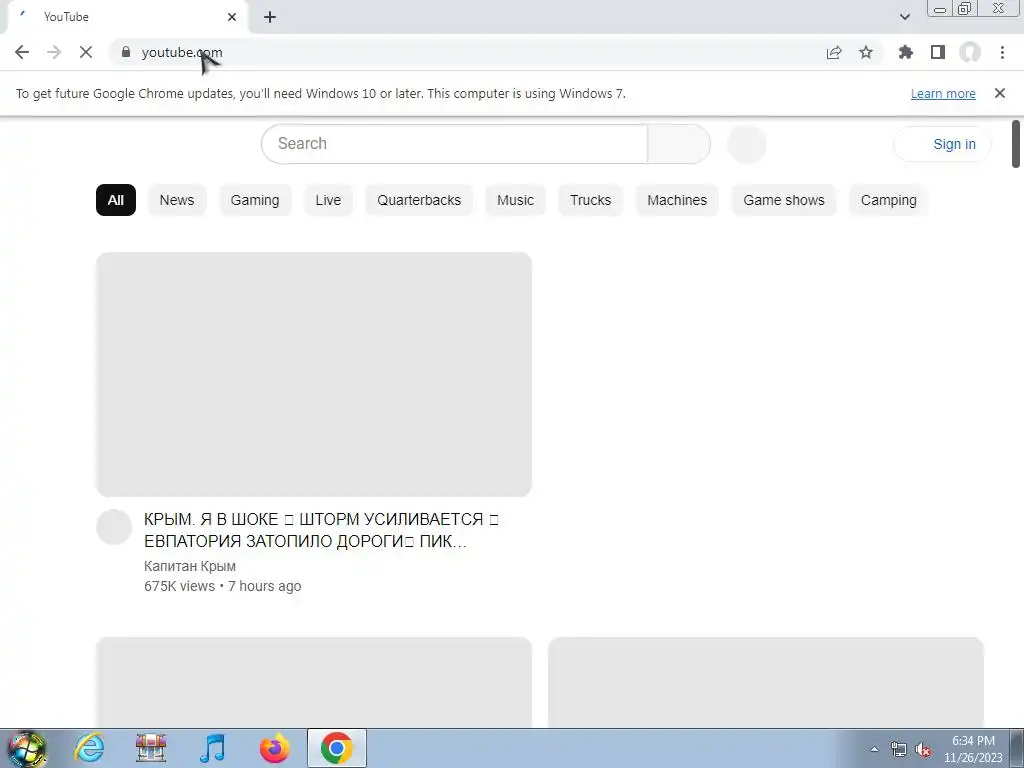1024x768 pixels.
Task: Select the Quarterbacks filter chip
Action: (419, 200)
